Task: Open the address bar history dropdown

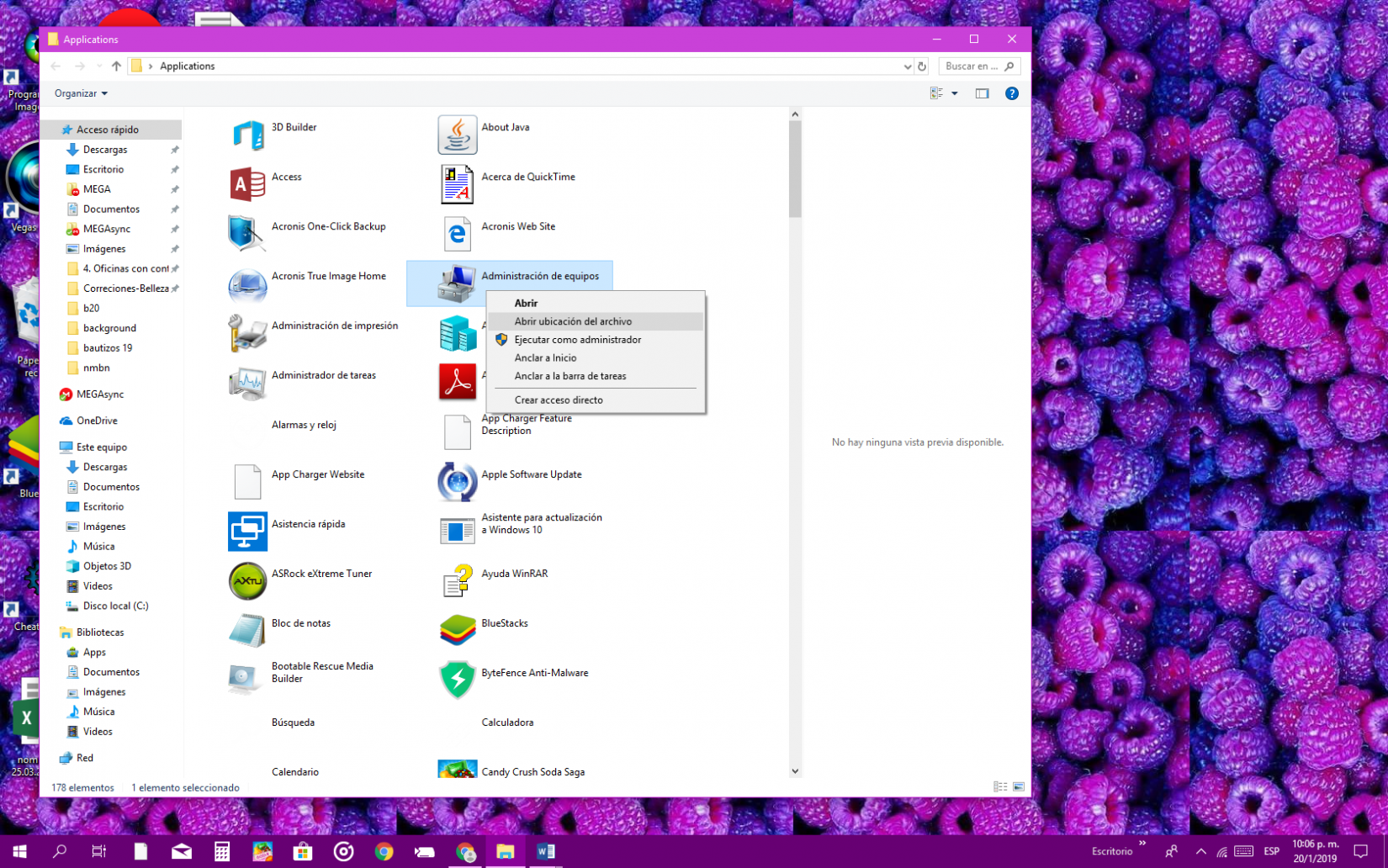Action: [908, 66]
